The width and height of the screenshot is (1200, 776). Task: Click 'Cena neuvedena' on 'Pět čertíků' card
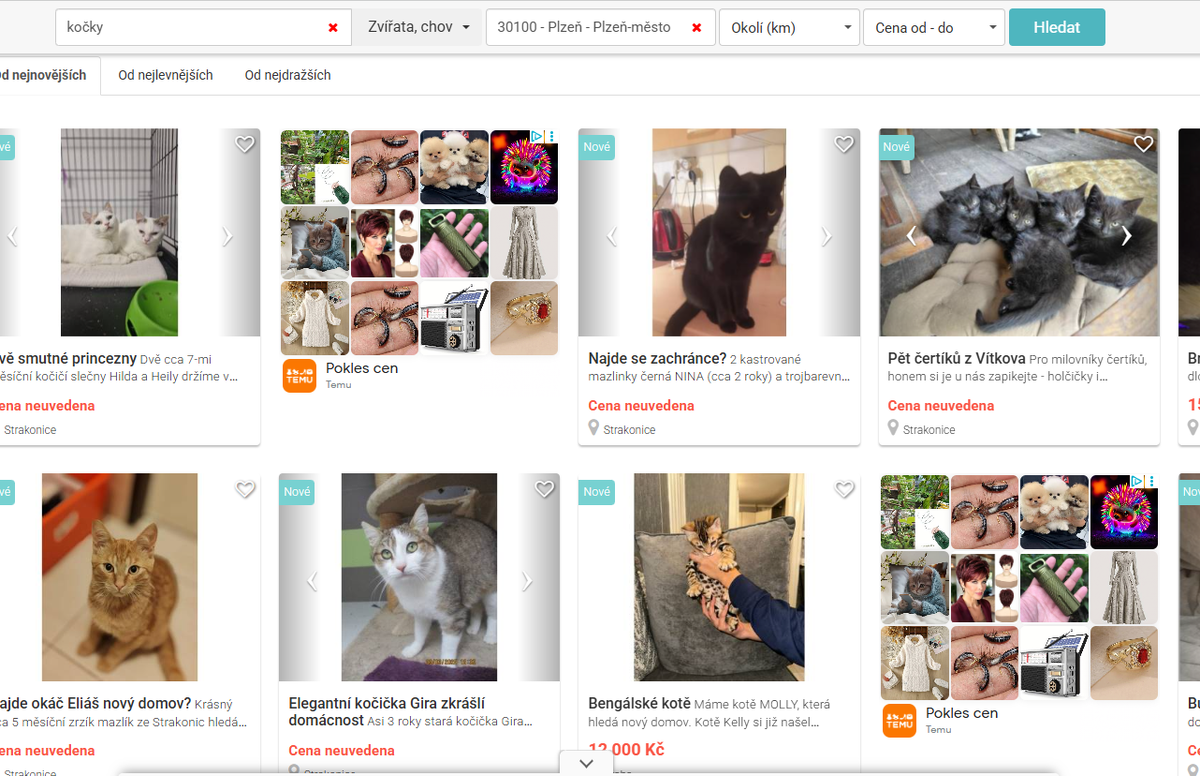tap(941, 406)
